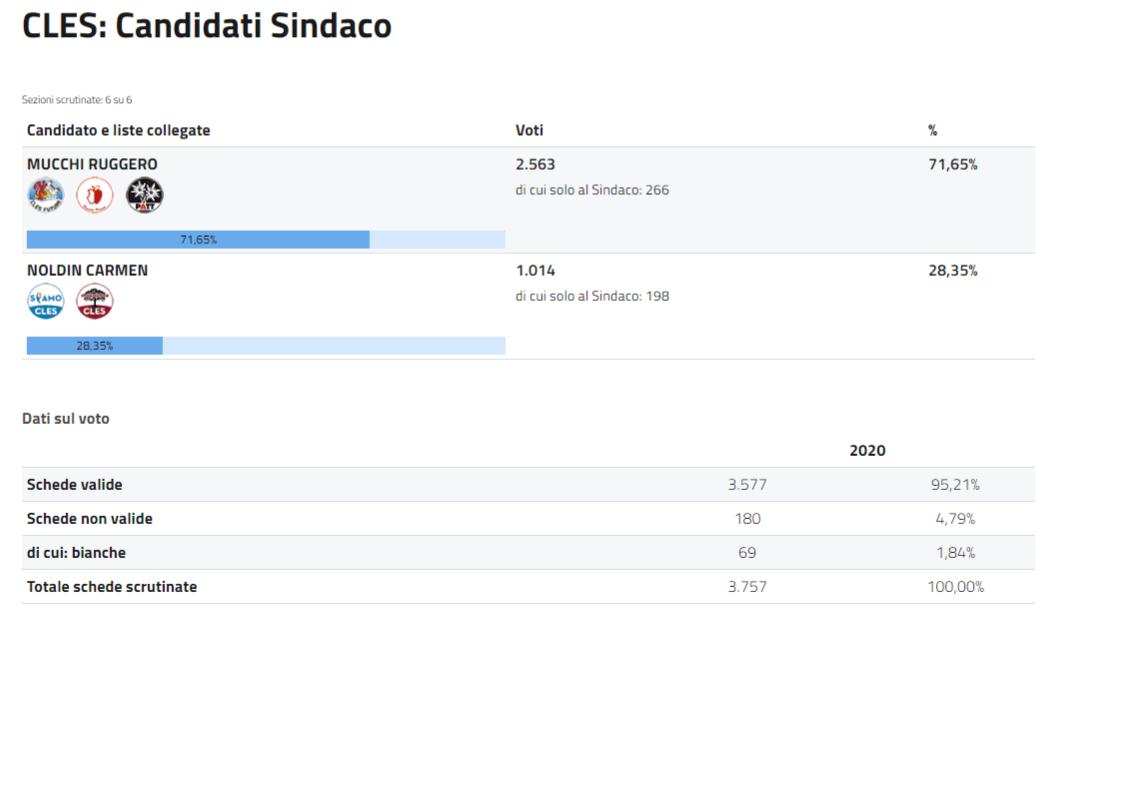The image size is (1122, 793).
Task: Select candidate name Mucchi Ruggero
Action: tap(92, 165)
